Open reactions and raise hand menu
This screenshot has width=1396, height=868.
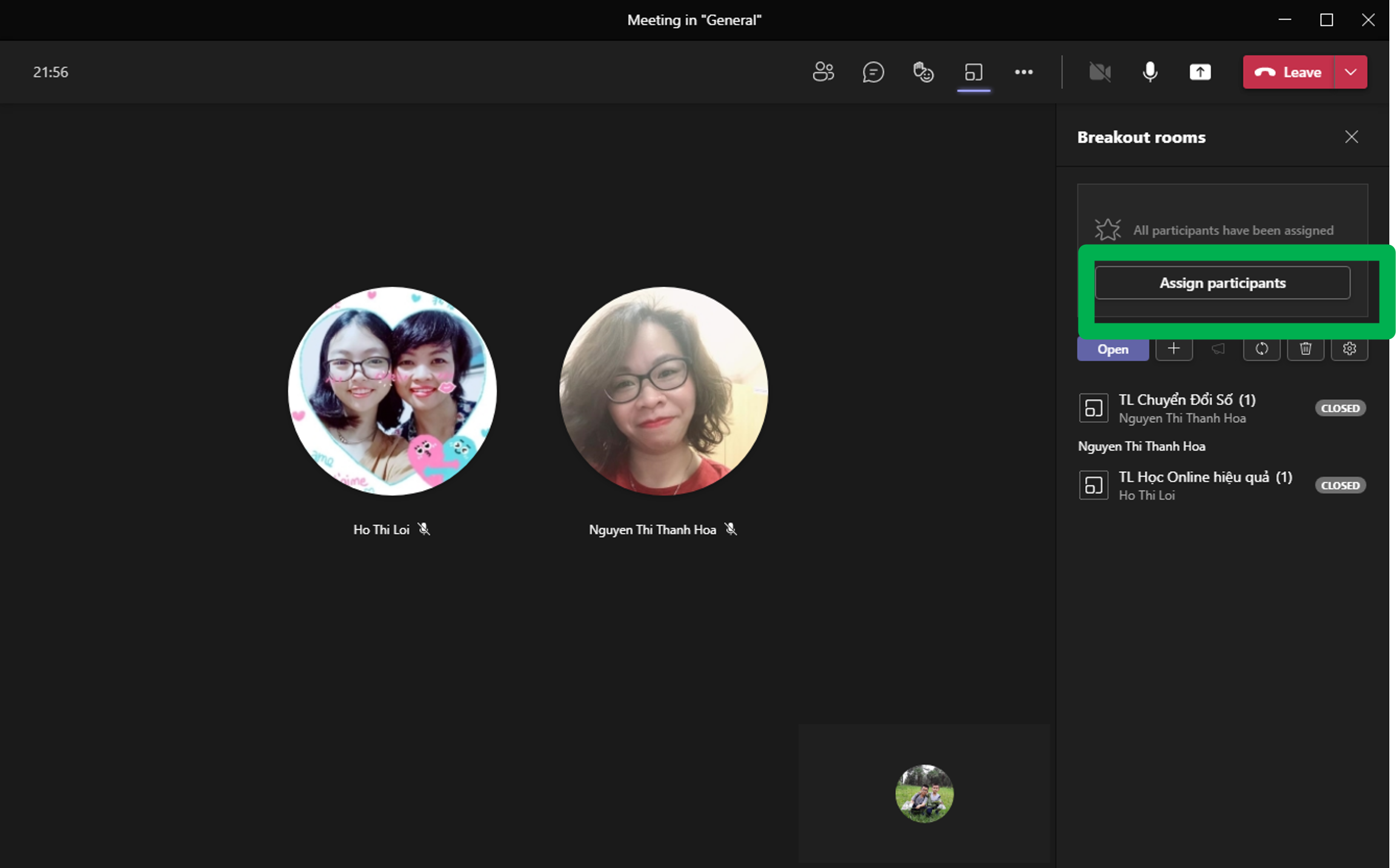tap(923, 72)
